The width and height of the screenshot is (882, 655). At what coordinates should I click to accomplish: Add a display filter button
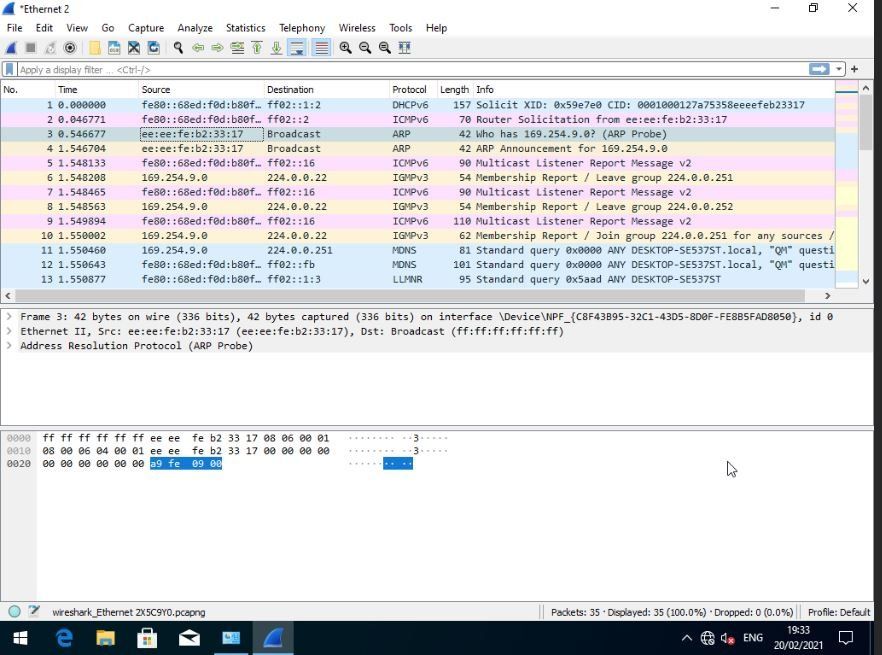[854, 69]
